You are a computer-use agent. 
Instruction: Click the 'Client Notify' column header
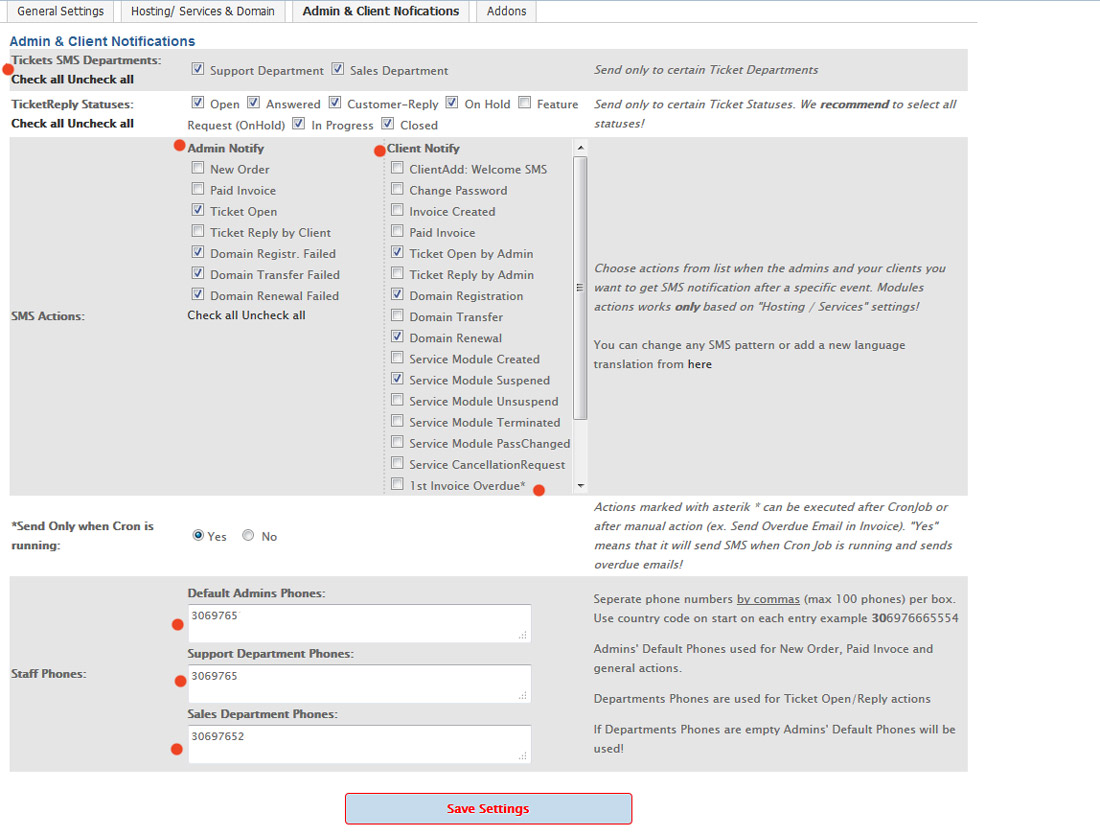click(423, 148)
